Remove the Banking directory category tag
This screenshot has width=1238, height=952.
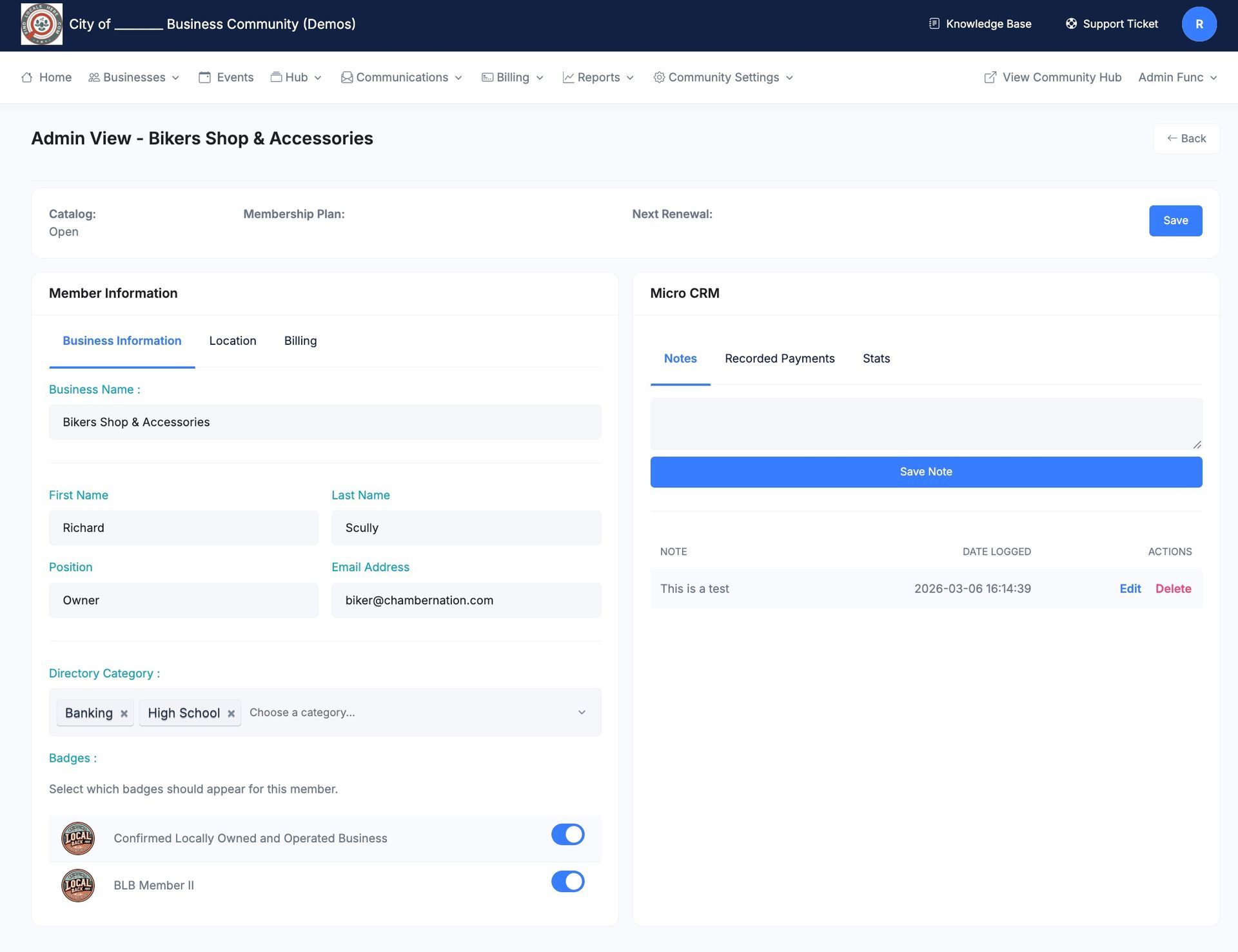tap(124, 713)
